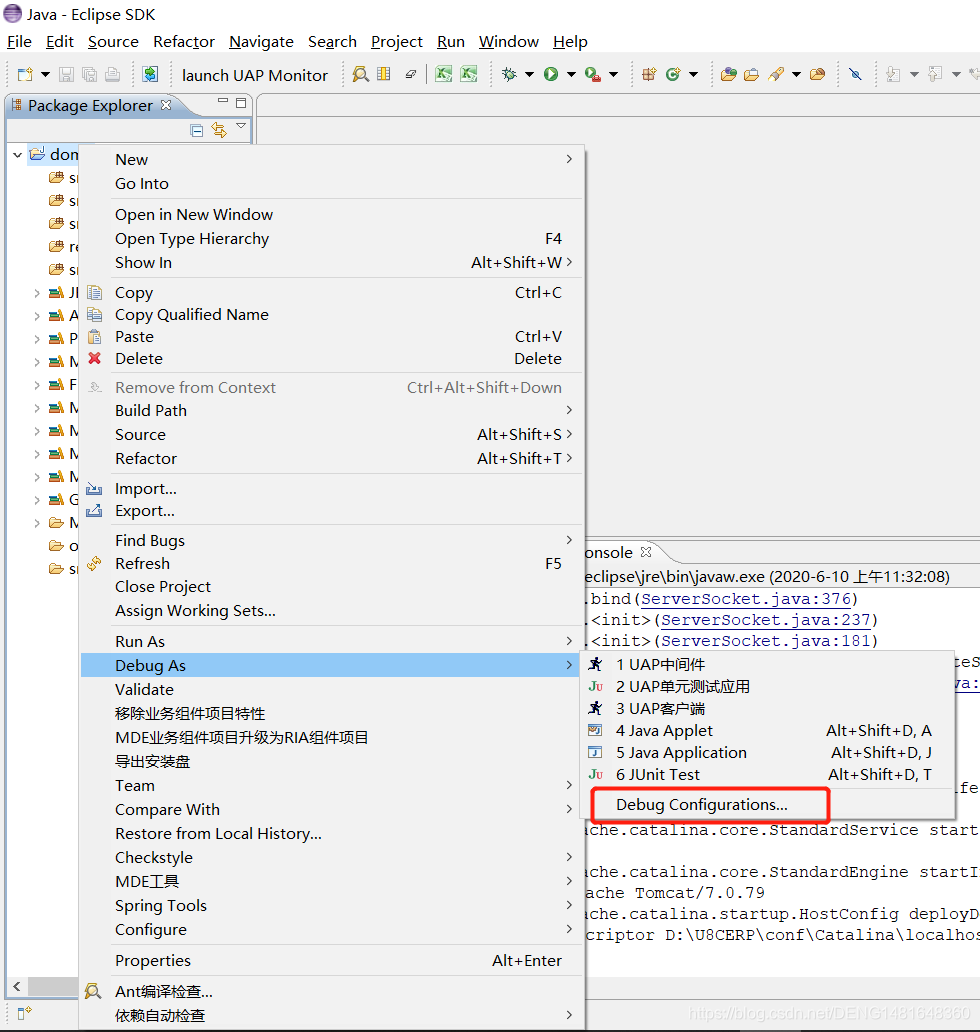
Task: Click the Package Explorer horizontal scrollbar left arrow
Action: click(x=16, y=986)
